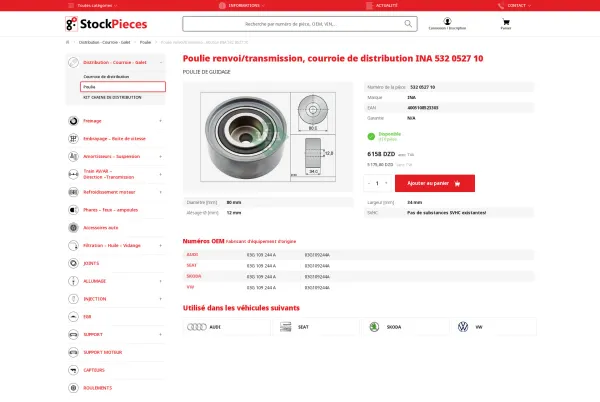Viewport: 600px width, 402px height.
Task: Open the ACTUALITÉ menu item
Action: [382, 6]
